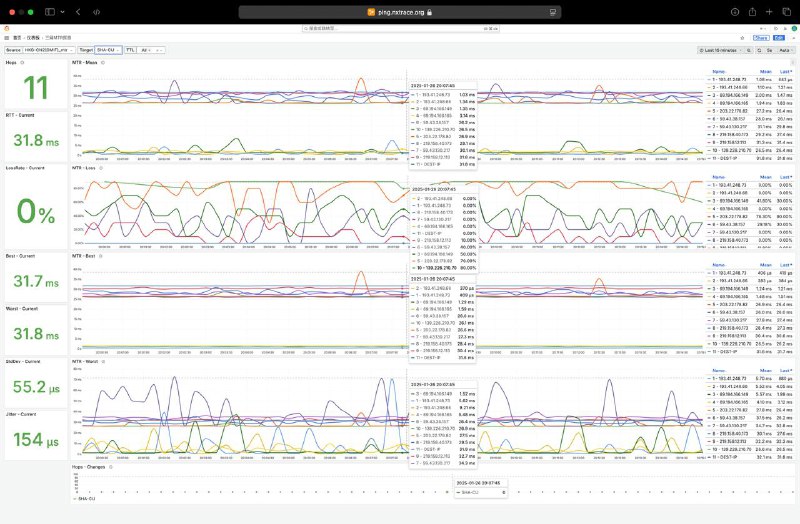The width and height of the screenshot is (800, 524).
Task: Open the Safari share icon
Action: 752,12
